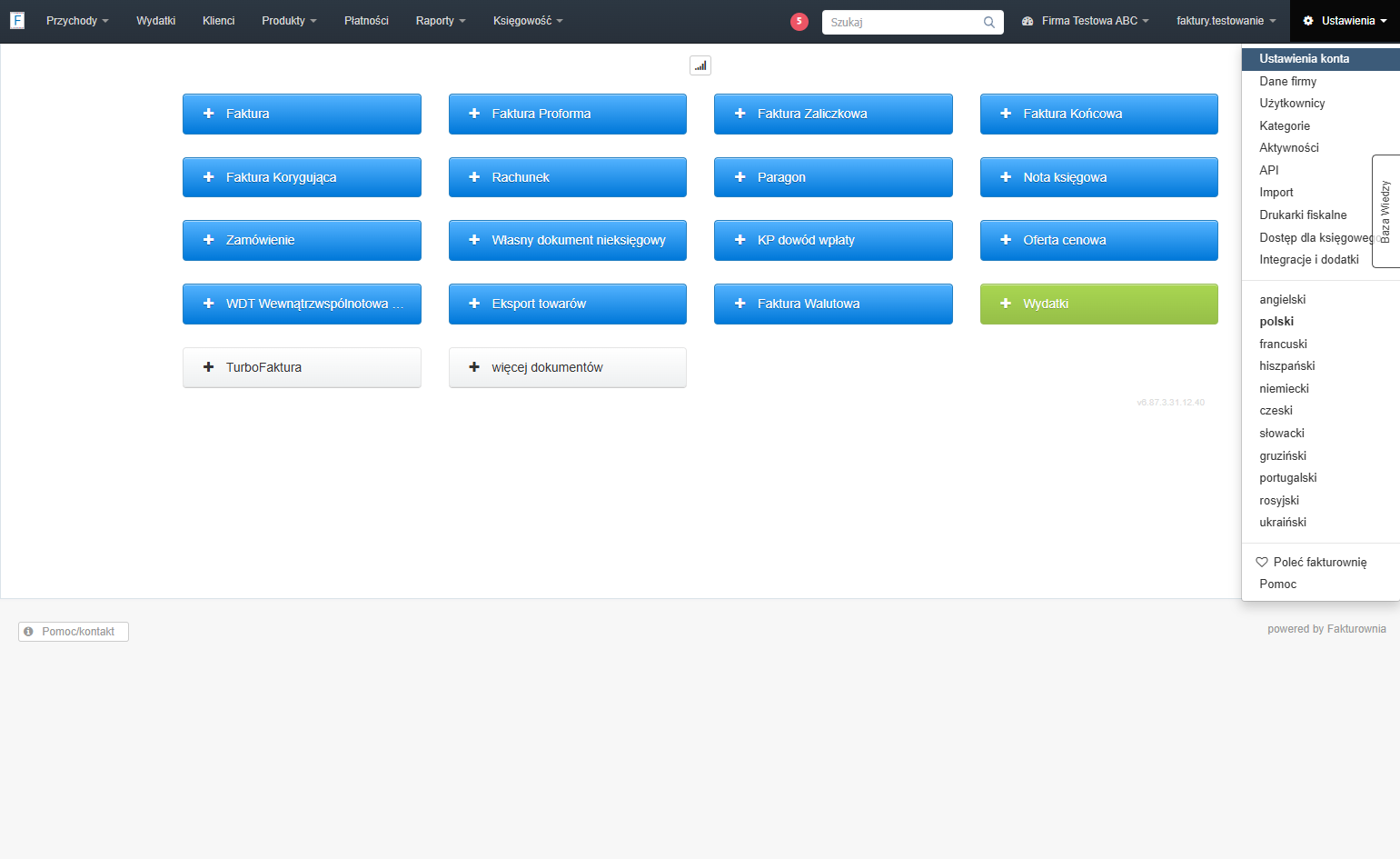Select Drukarki fiskalne in the settings menu
Image resolution: width=1400 pixels, height=859 pixels.
[x=1306, y=215]
